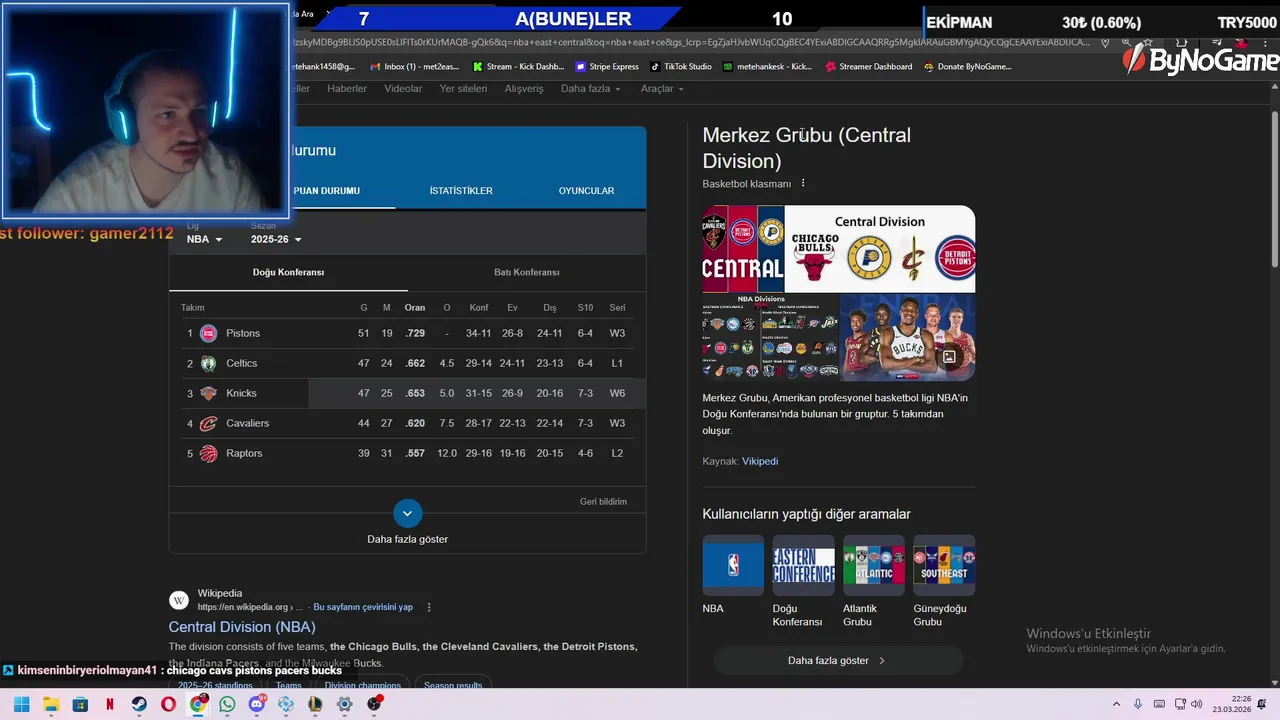
Task: Open the NBA league dropdown
Action: tap(204, 239)
